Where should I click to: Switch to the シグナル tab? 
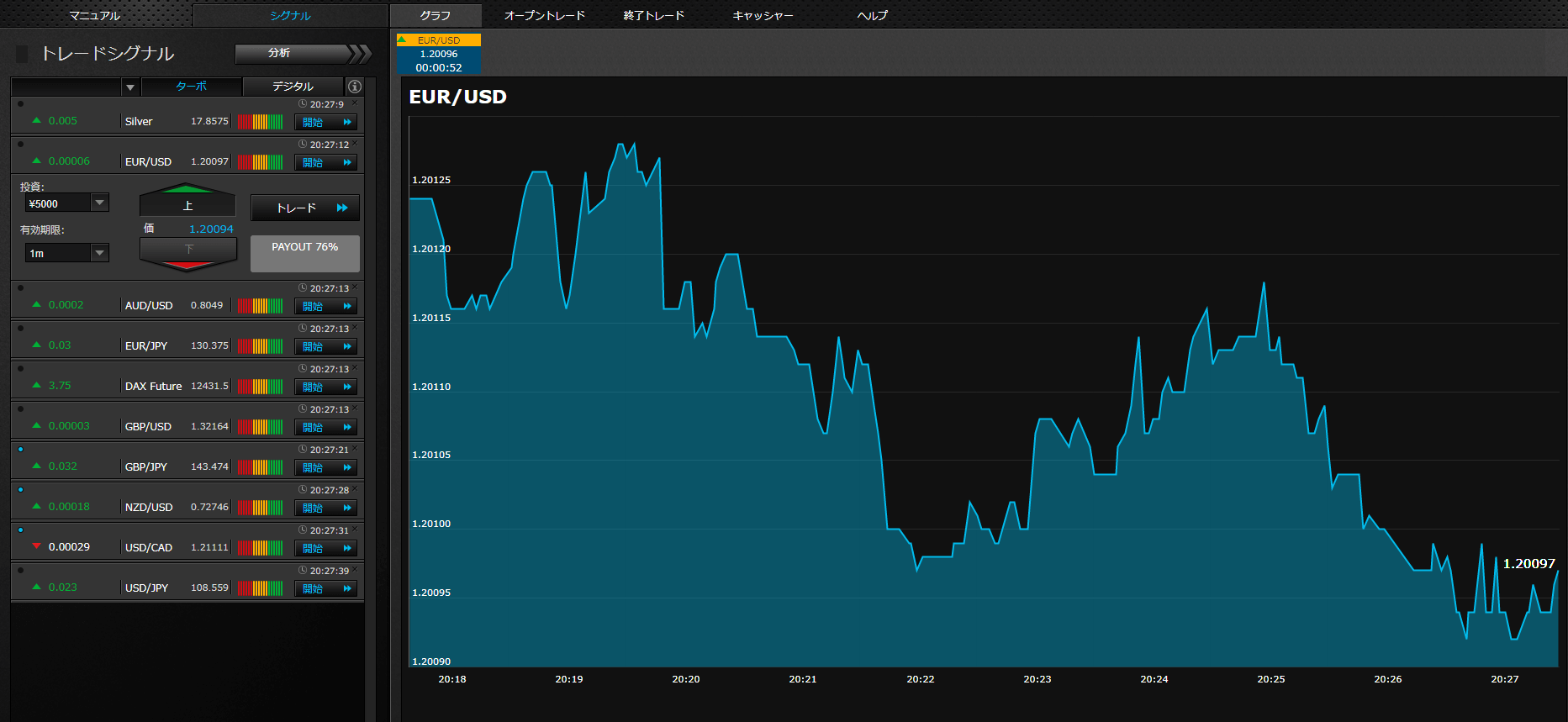tap(290, 15)
